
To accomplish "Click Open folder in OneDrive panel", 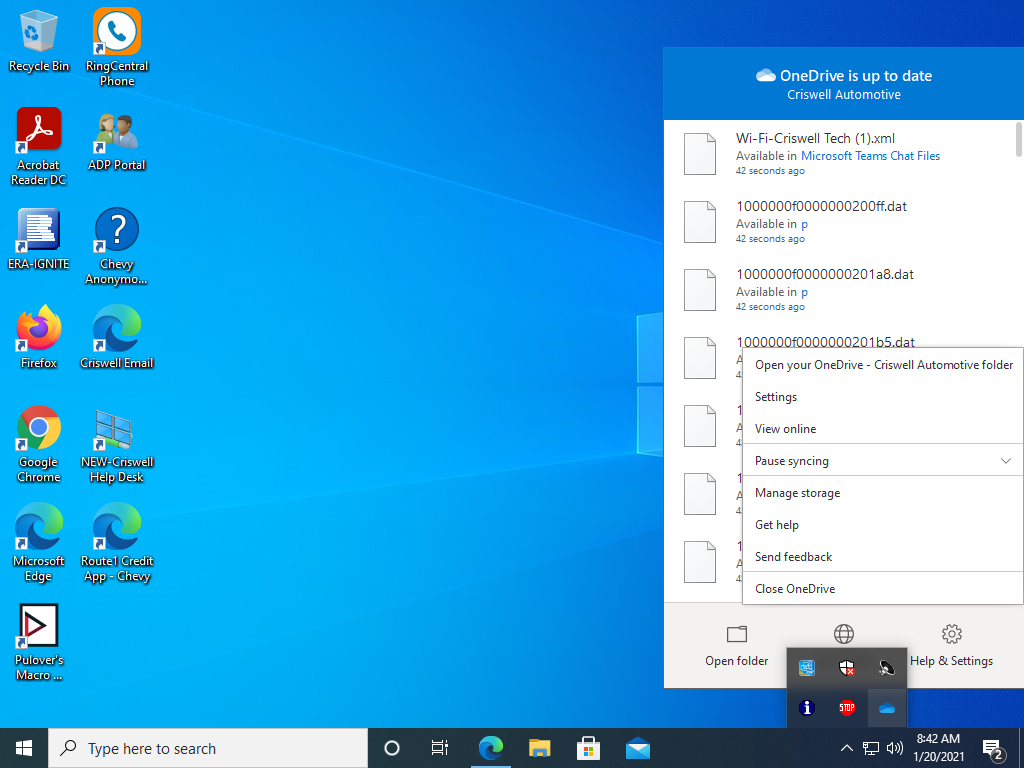I will coord(737,645).
